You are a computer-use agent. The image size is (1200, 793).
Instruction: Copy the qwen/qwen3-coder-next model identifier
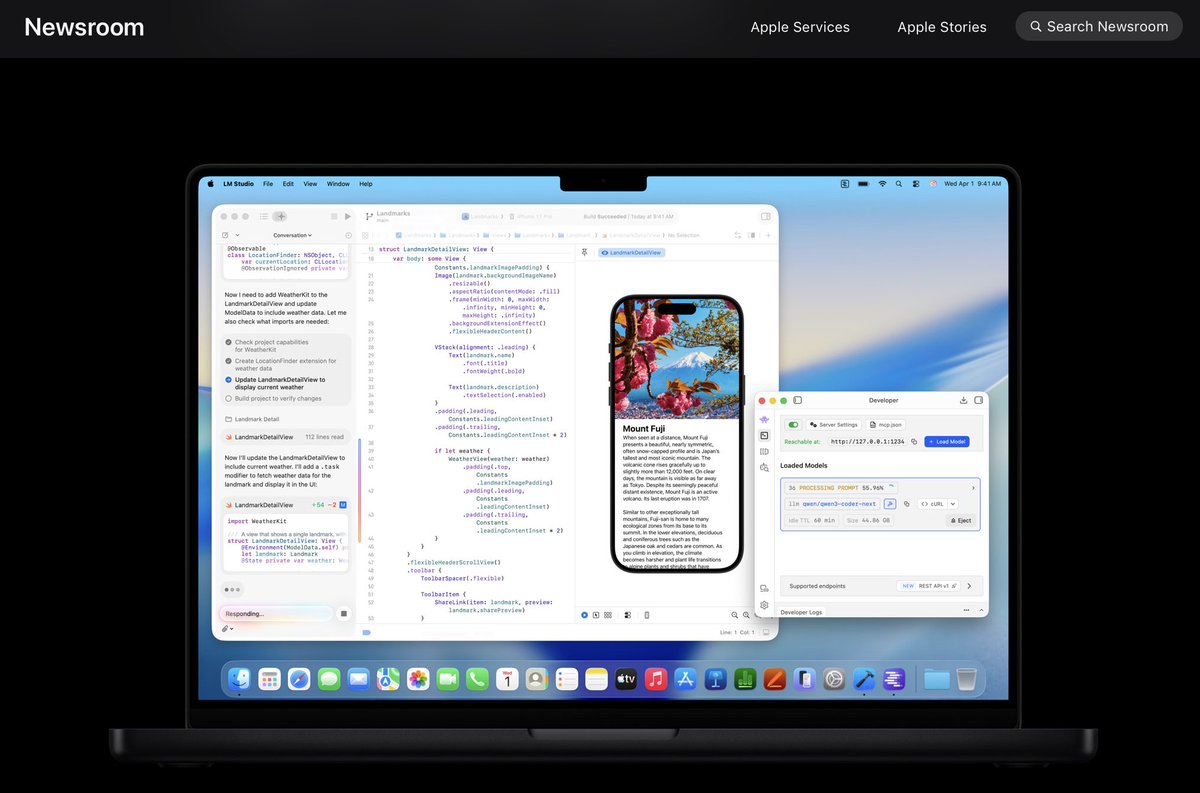907,504
